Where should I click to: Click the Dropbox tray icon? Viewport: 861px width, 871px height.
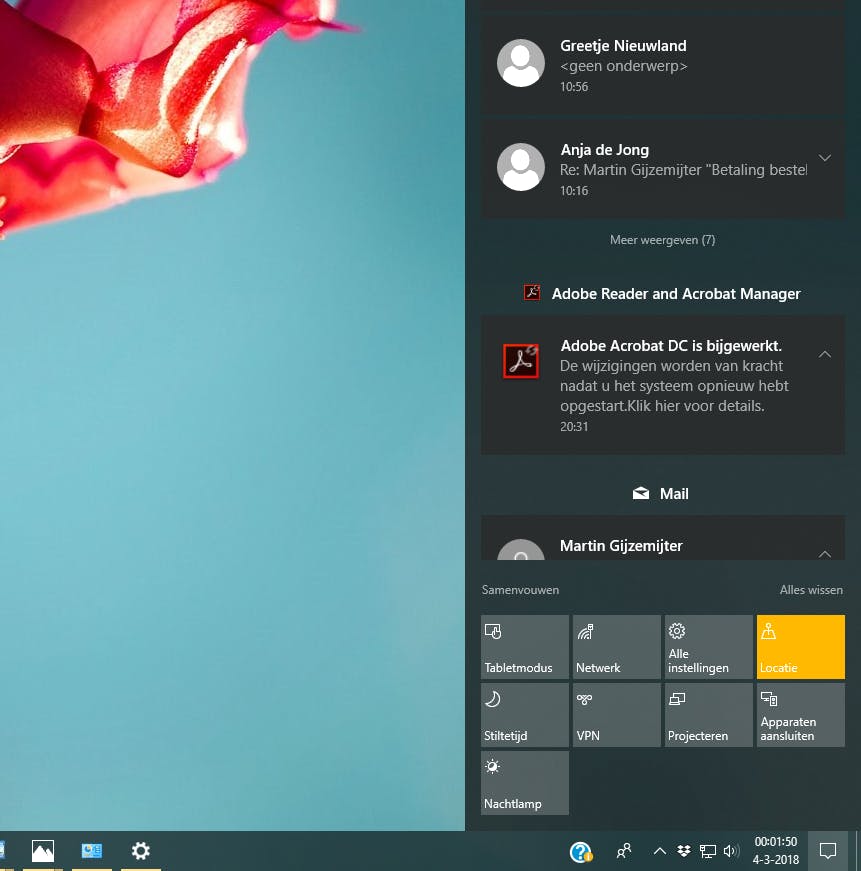point(684,850)
